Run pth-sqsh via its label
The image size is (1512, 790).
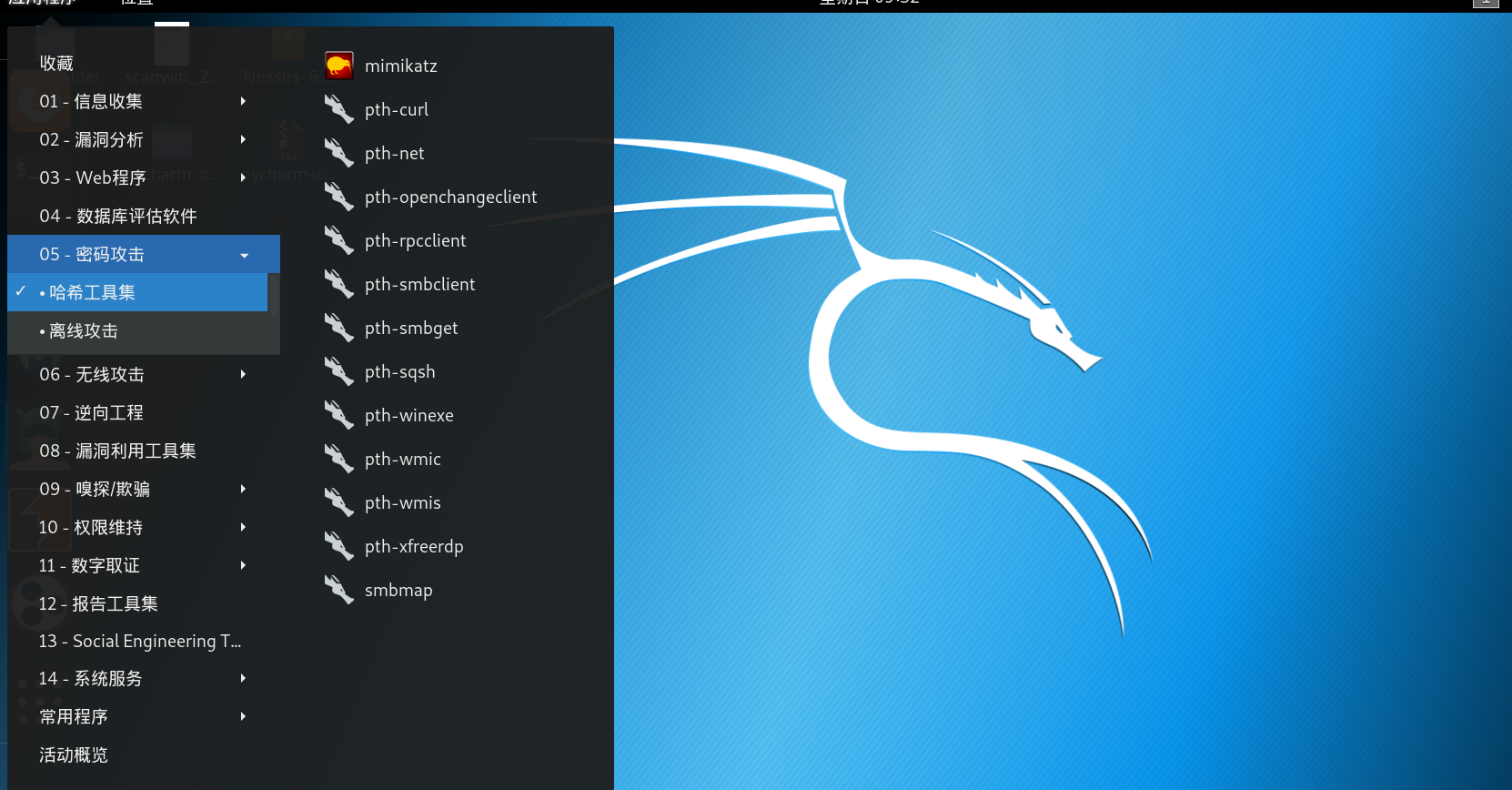click(400, 371)
